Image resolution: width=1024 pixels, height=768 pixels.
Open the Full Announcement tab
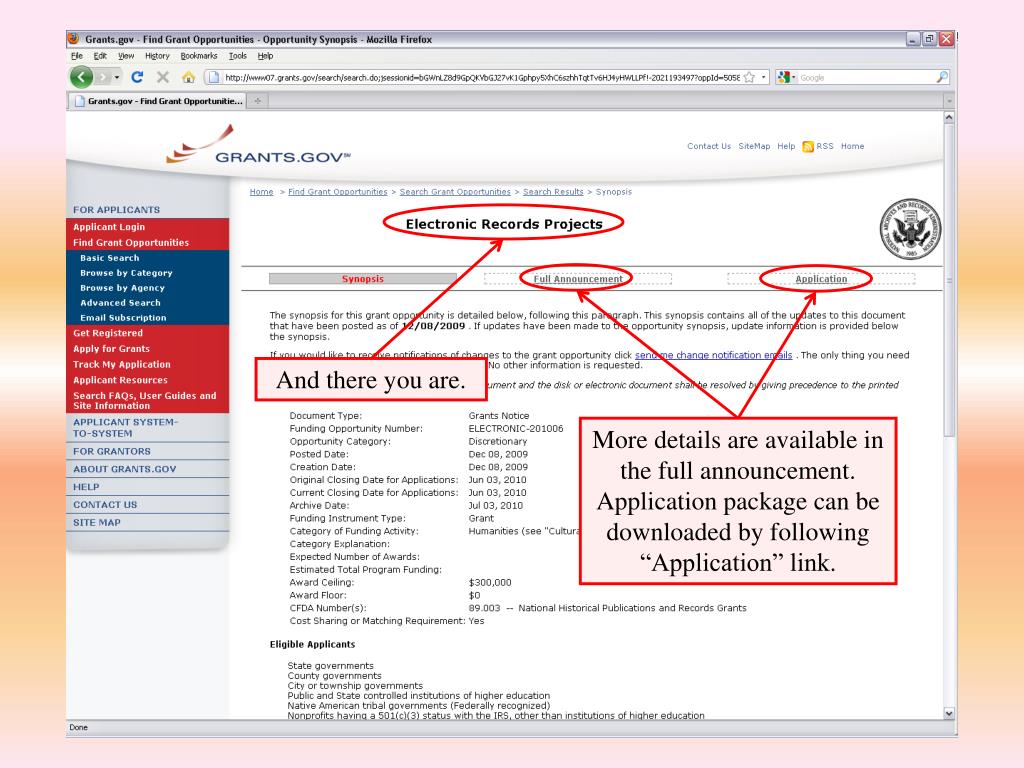[577, 279]
